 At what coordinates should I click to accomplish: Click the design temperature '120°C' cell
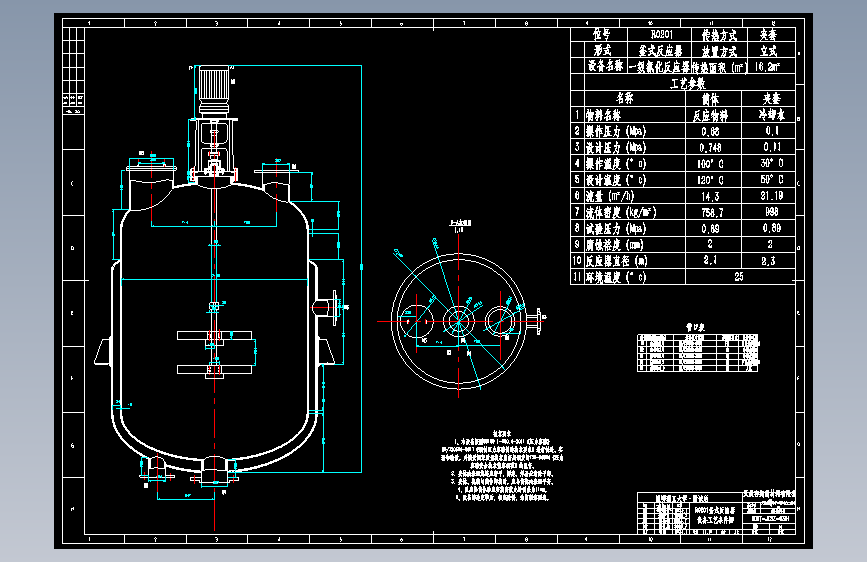(x=710, y=180)
